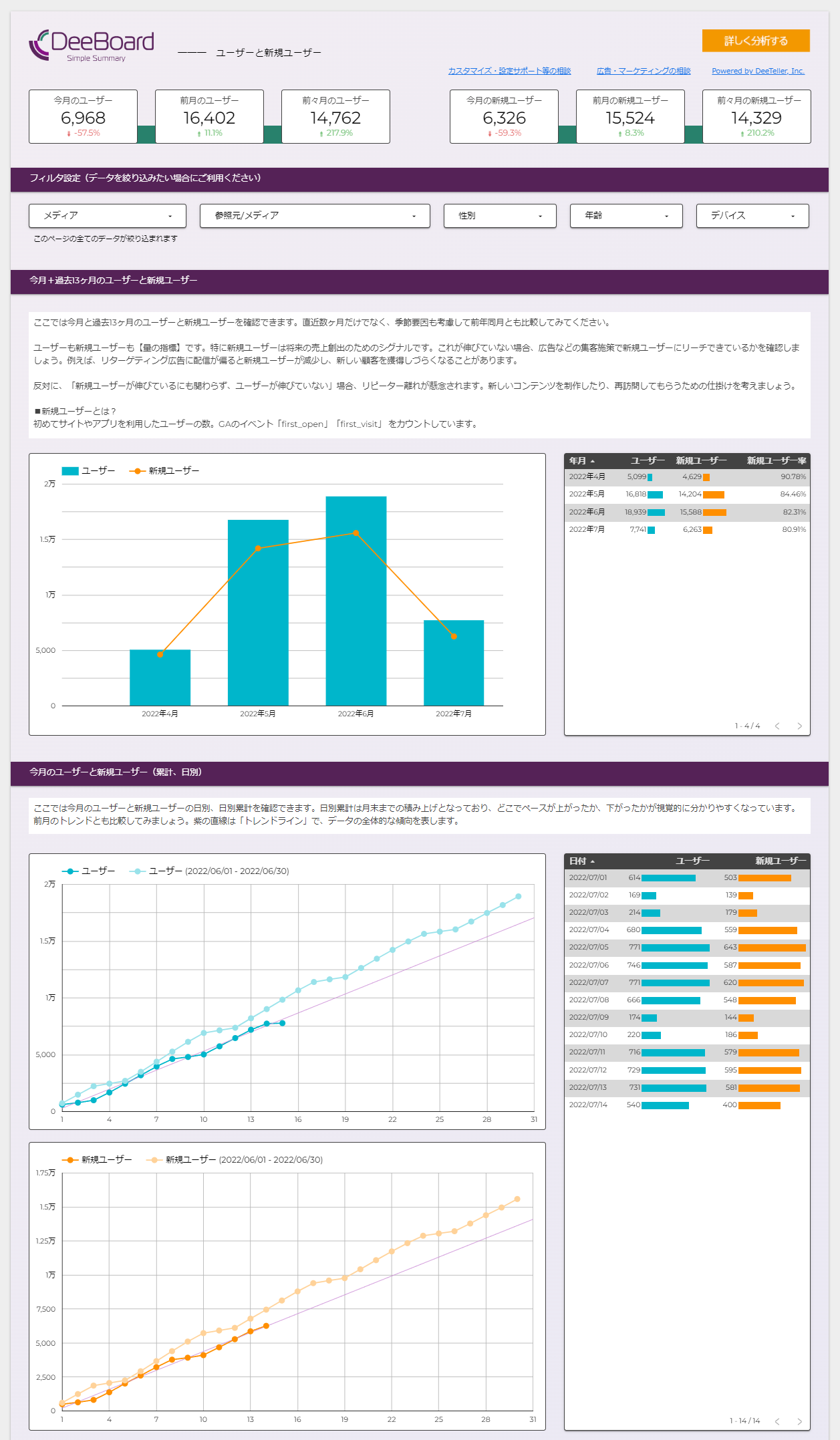Image resolution: width=840 pixels, height=1440 pixels.
Task: Open the カスタマイズ・設定サポート等の相談 link
Action: coord(509,71)
